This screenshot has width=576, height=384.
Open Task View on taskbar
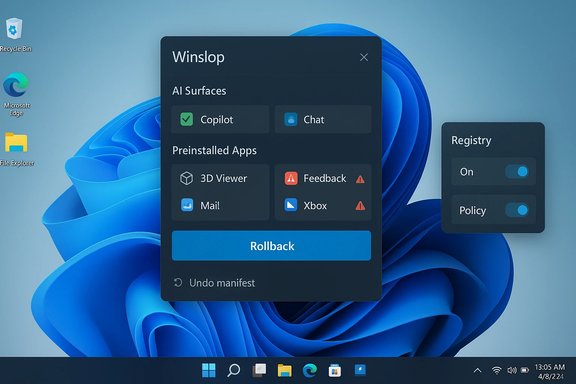click(x=259, y=370)
